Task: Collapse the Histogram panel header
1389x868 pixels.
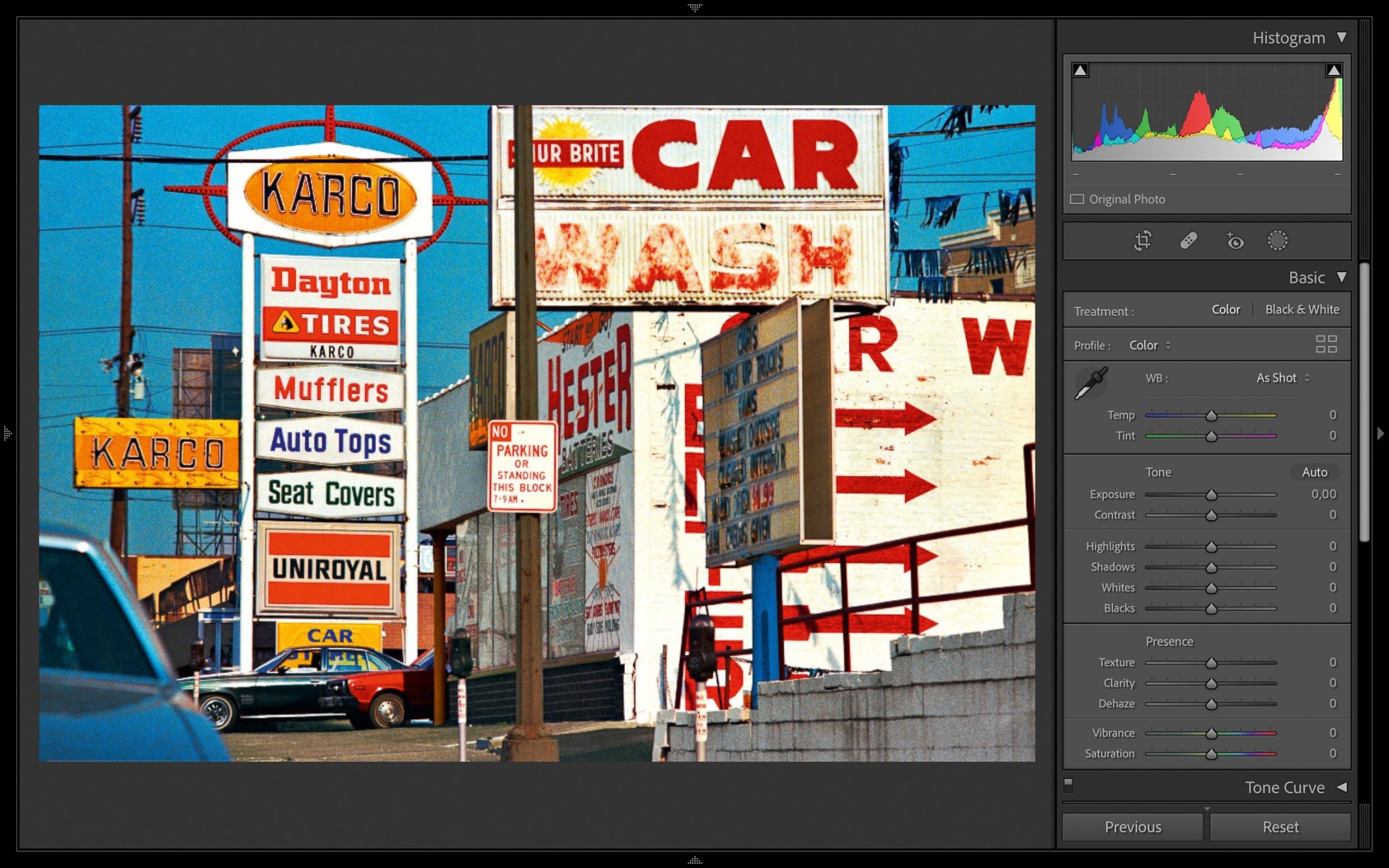Action: [1341, 38]
